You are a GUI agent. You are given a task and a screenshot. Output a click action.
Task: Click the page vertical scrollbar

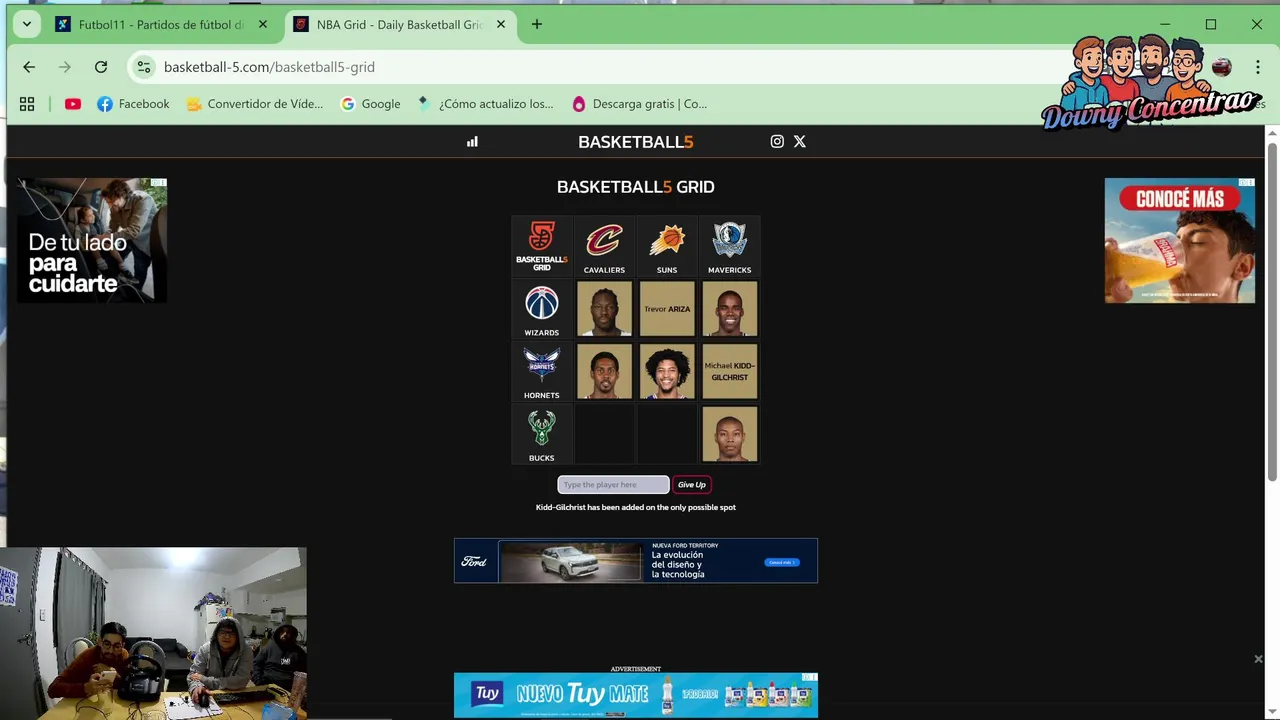(x=1272, y=310)
